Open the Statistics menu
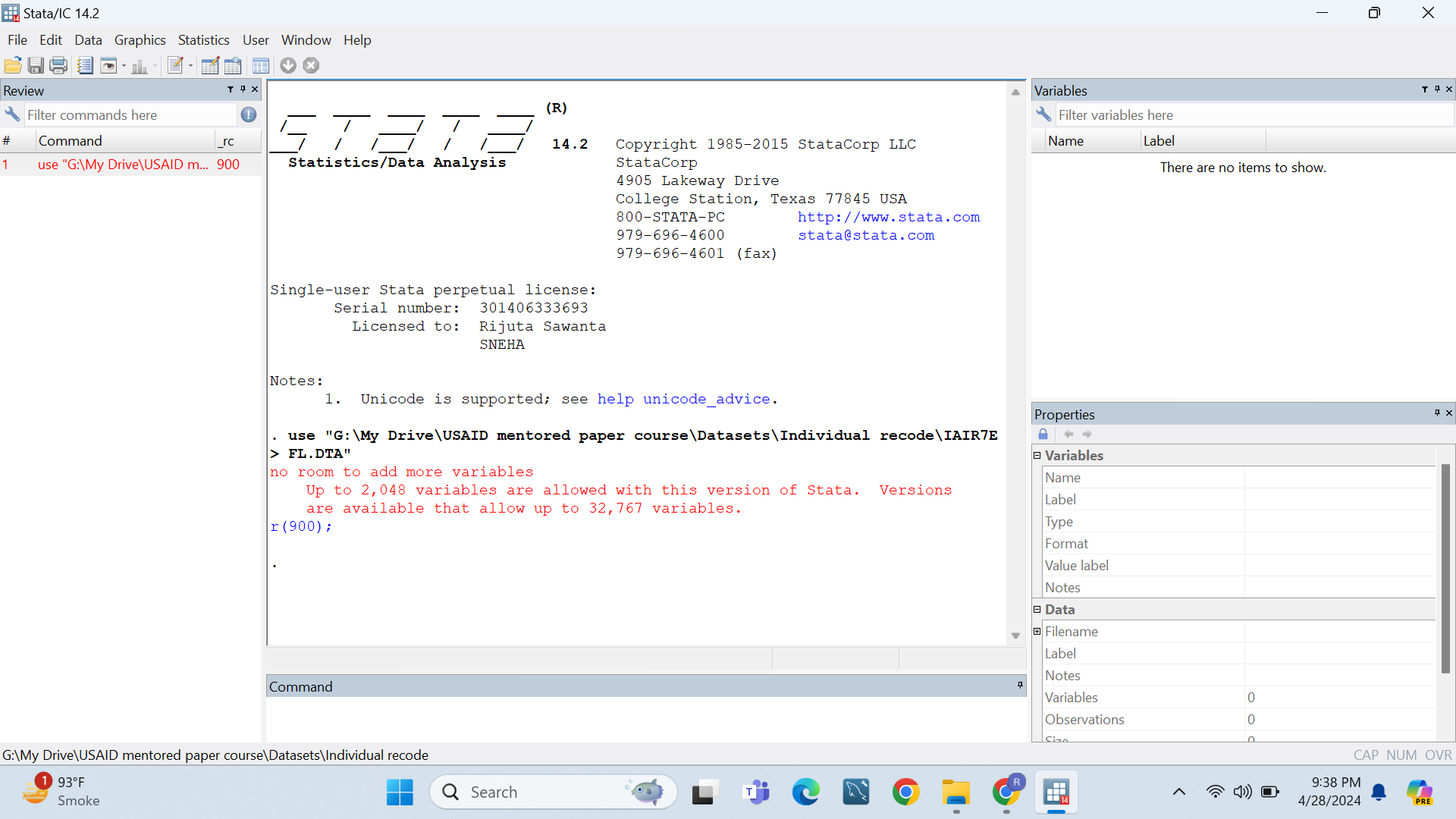 point(203,40)
